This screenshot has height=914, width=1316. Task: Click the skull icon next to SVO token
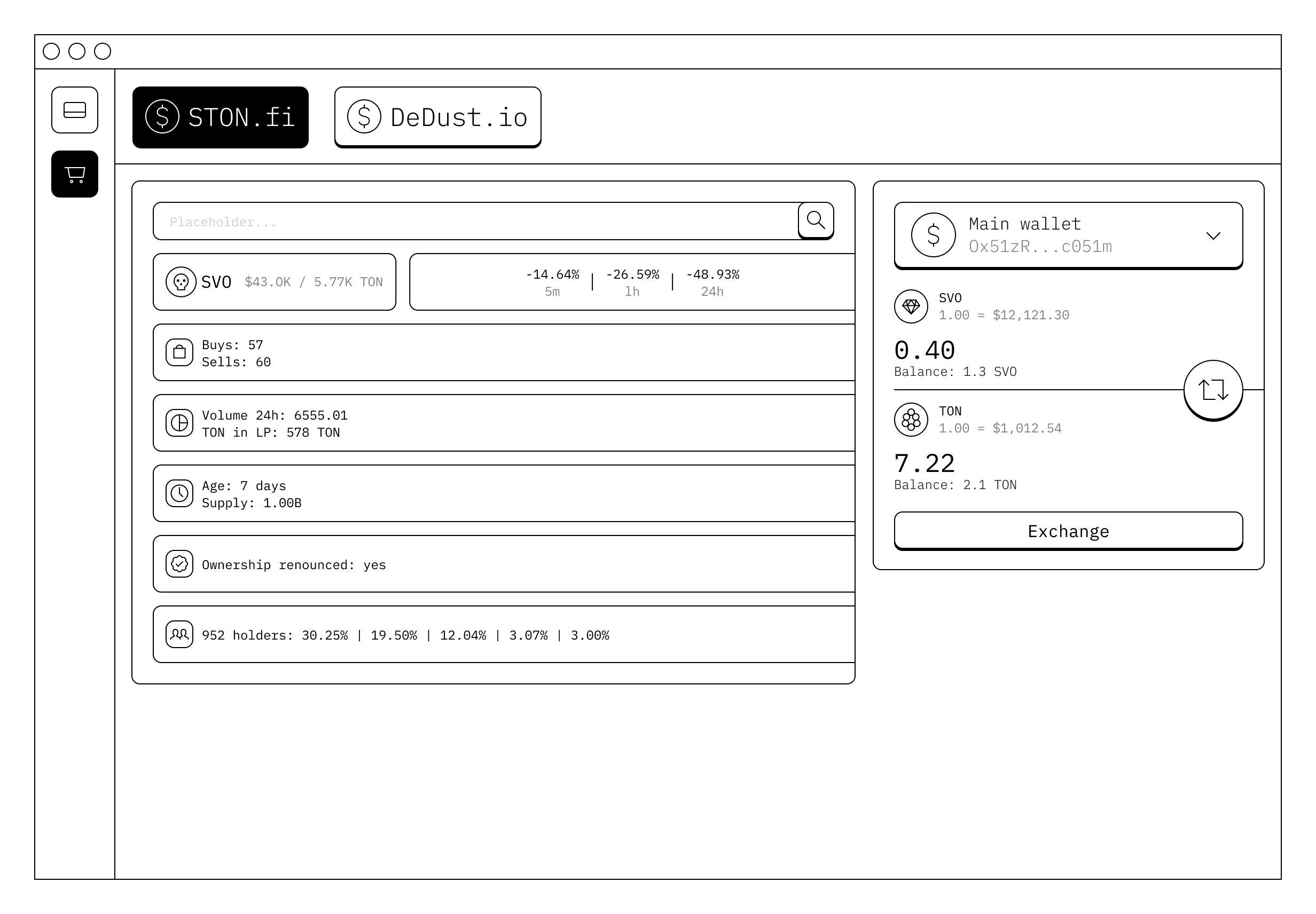[x=182, y=281]
